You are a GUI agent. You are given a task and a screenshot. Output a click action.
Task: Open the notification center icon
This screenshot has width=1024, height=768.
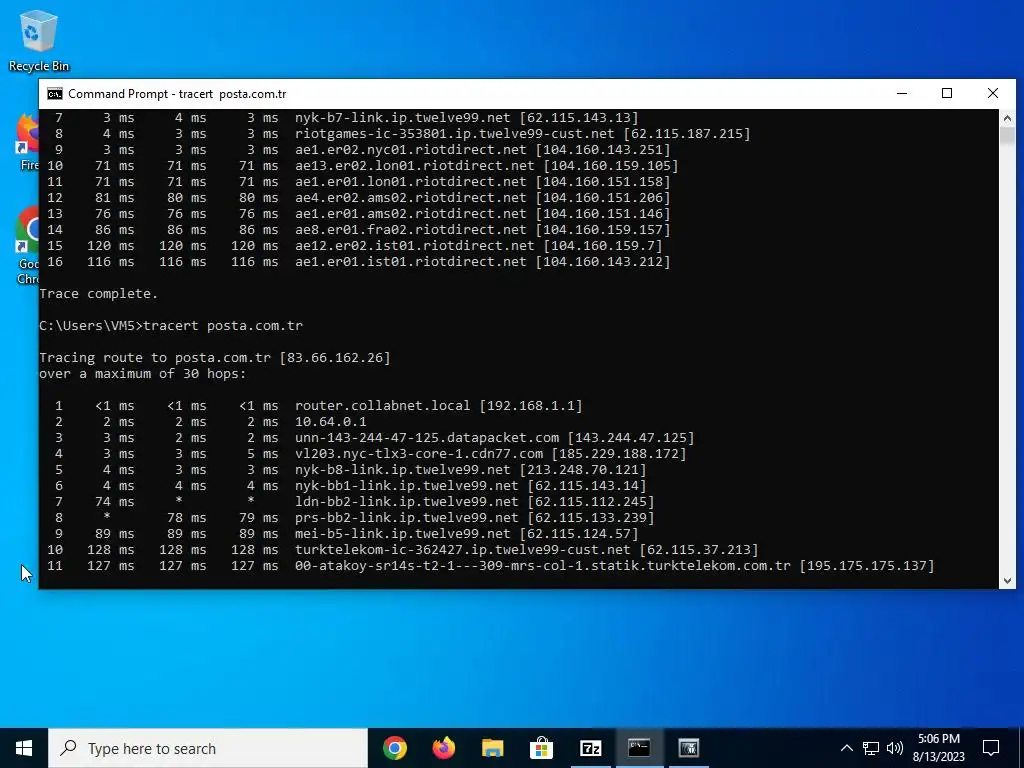click(991, 748)
